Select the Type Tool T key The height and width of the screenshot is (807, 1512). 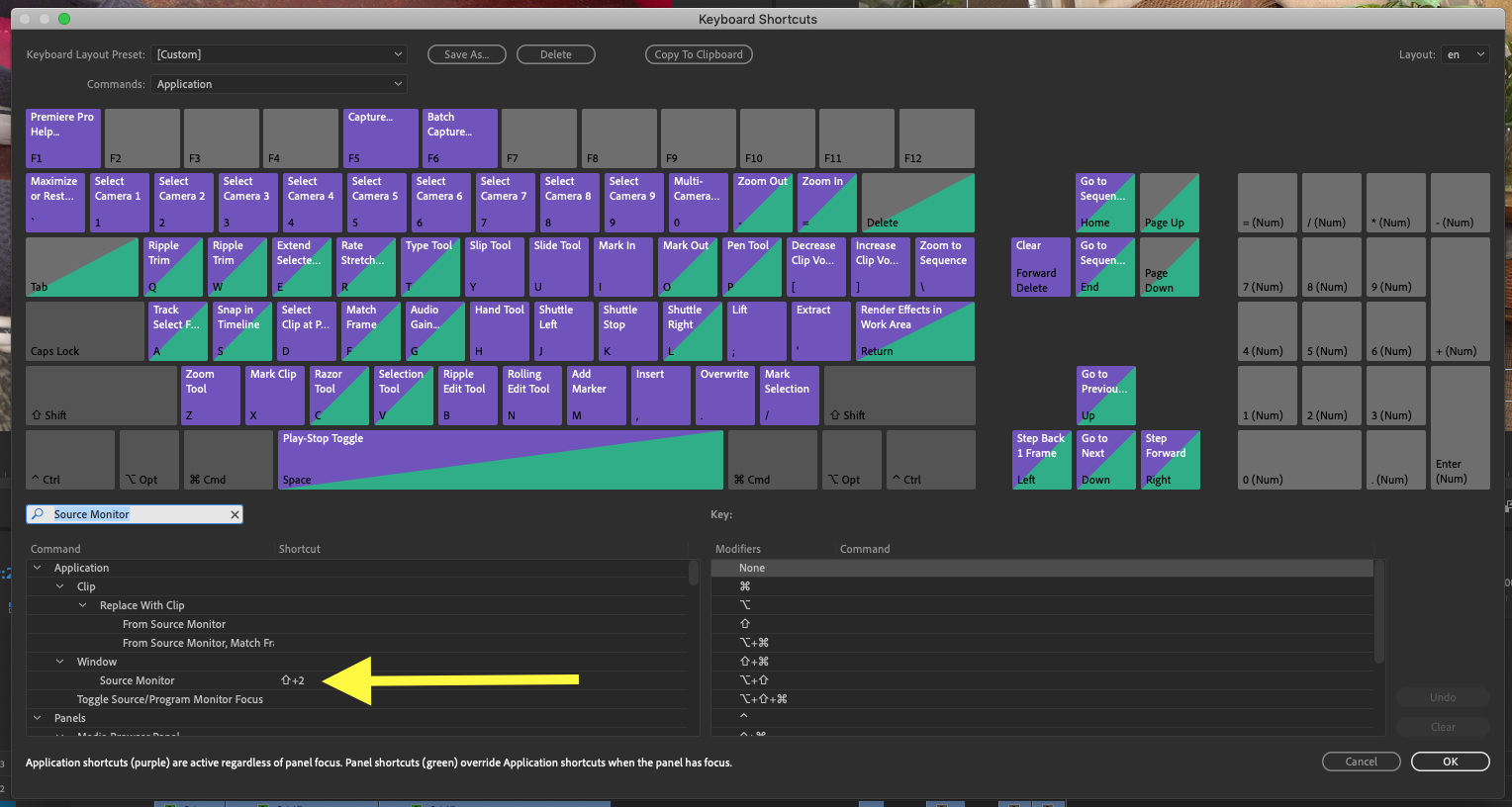(431, 267)
